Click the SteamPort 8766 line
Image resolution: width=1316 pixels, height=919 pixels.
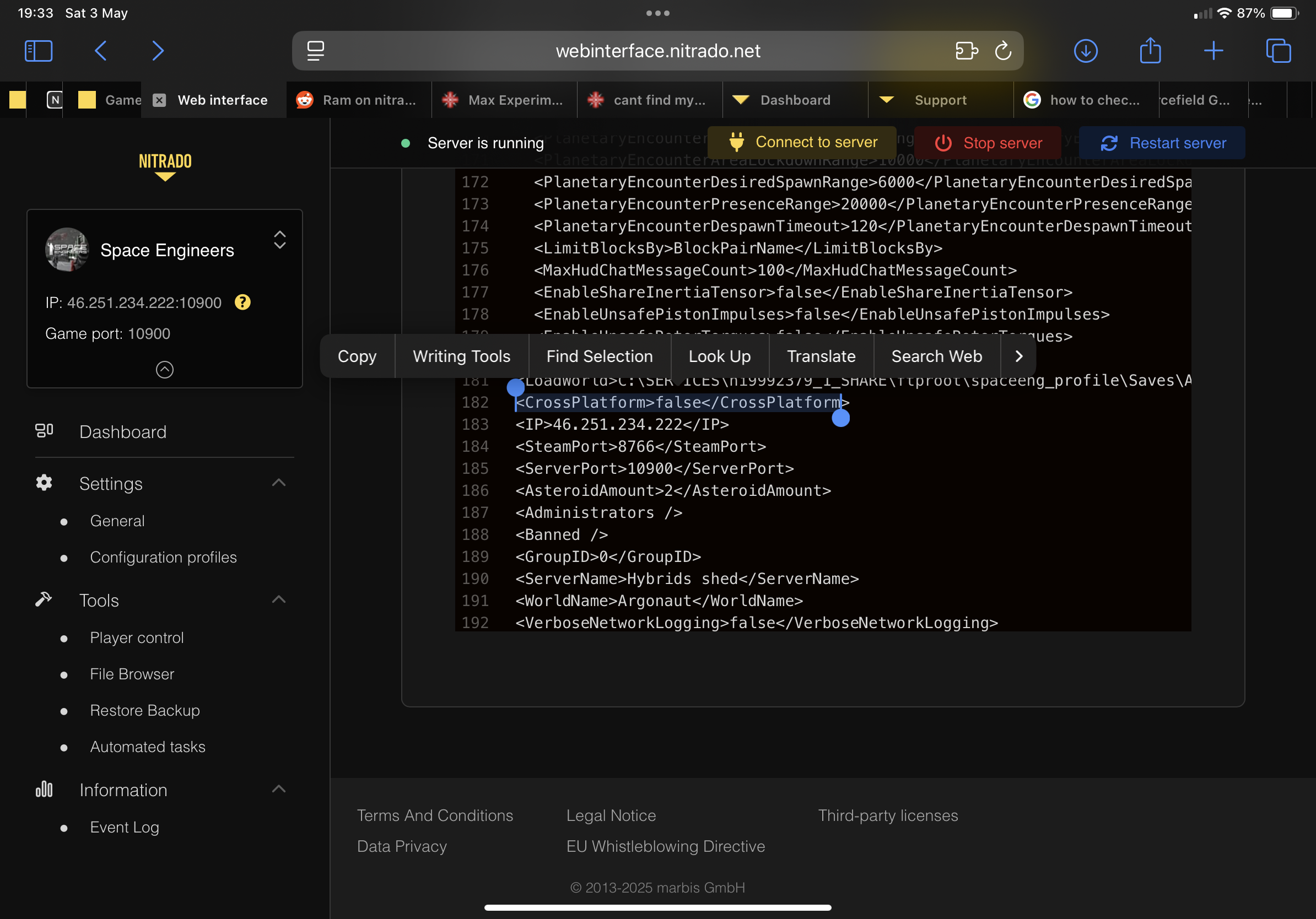(640, 446)
